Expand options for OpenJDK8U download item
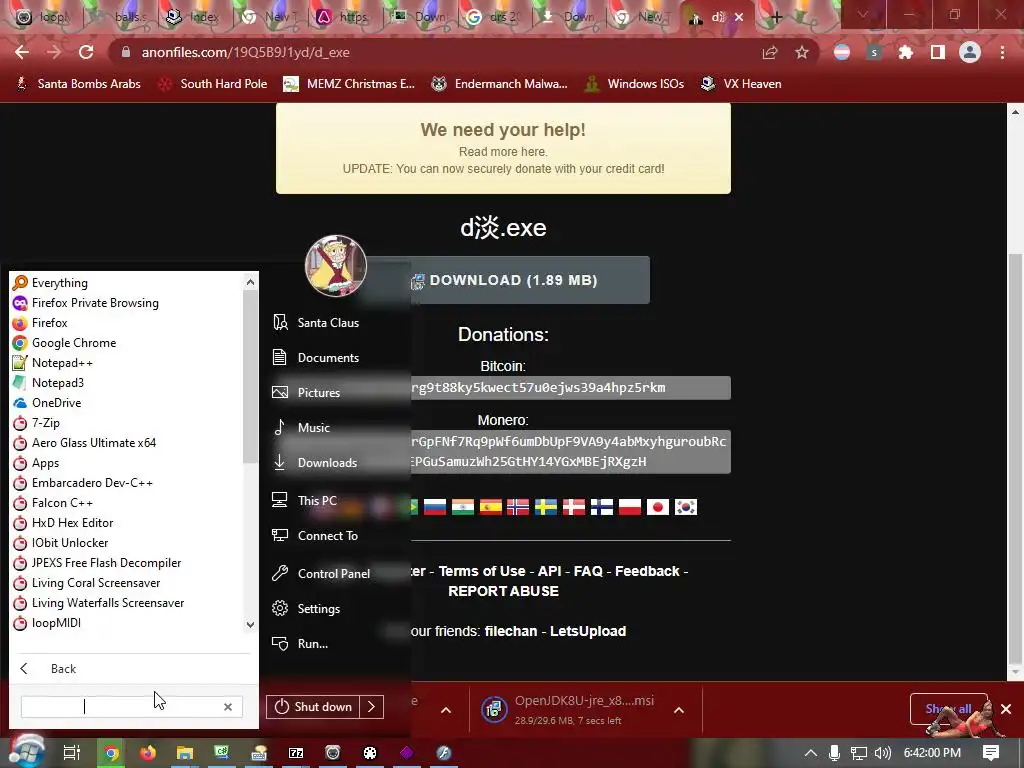This screenshot has height=768, width=1024. pyautogui.click(x=679, y=710)
